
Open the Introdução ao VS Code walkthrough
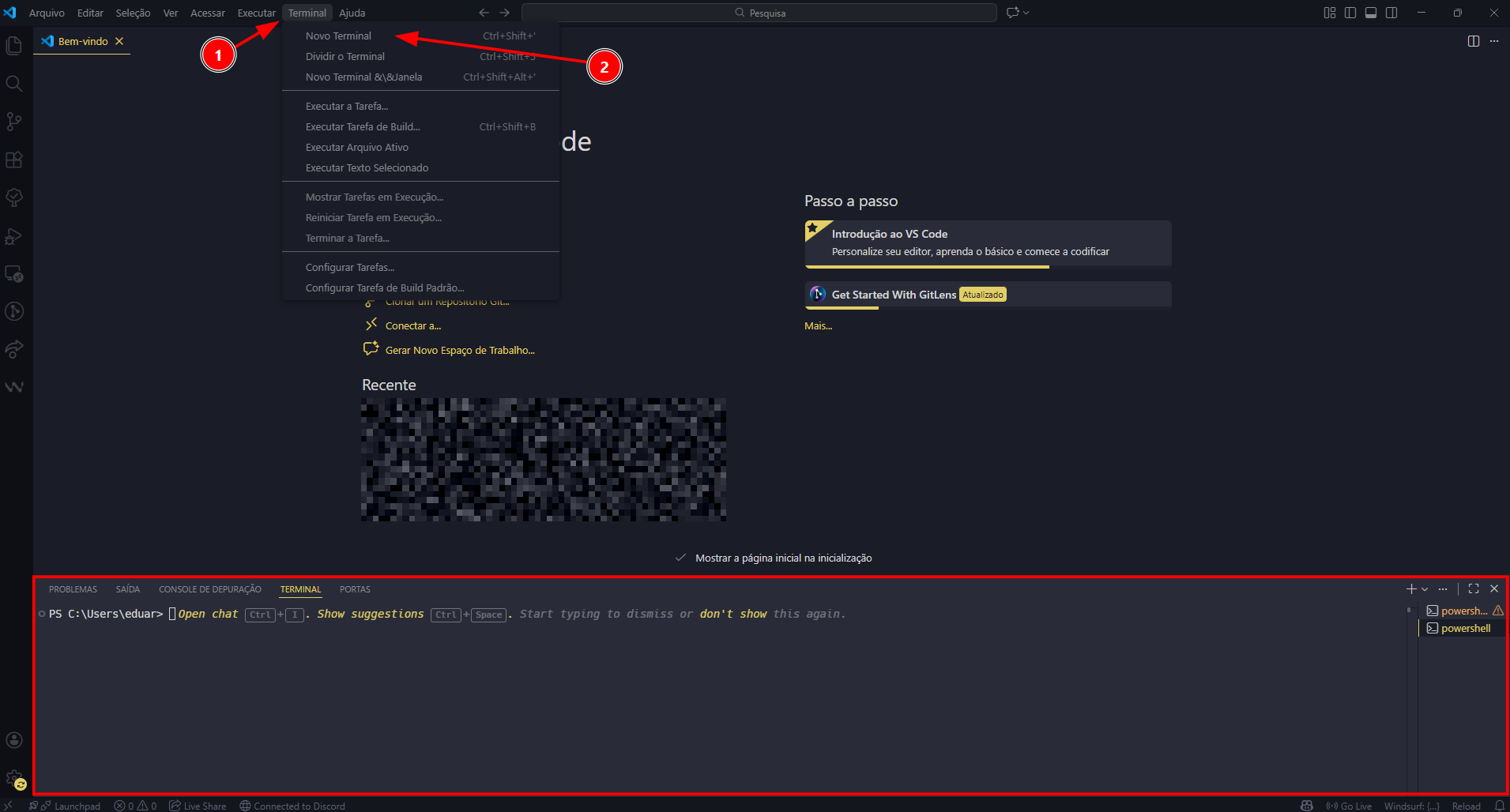tap(988, 243)
